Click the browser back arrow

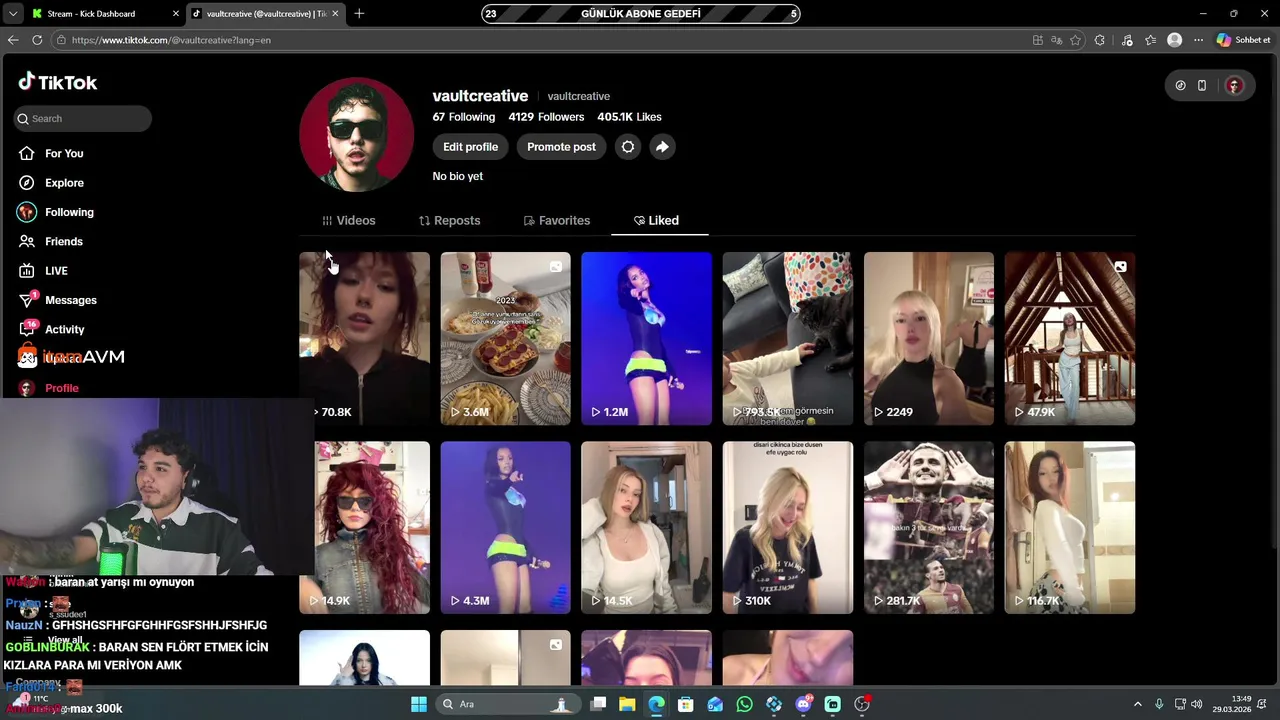(13, 40)
